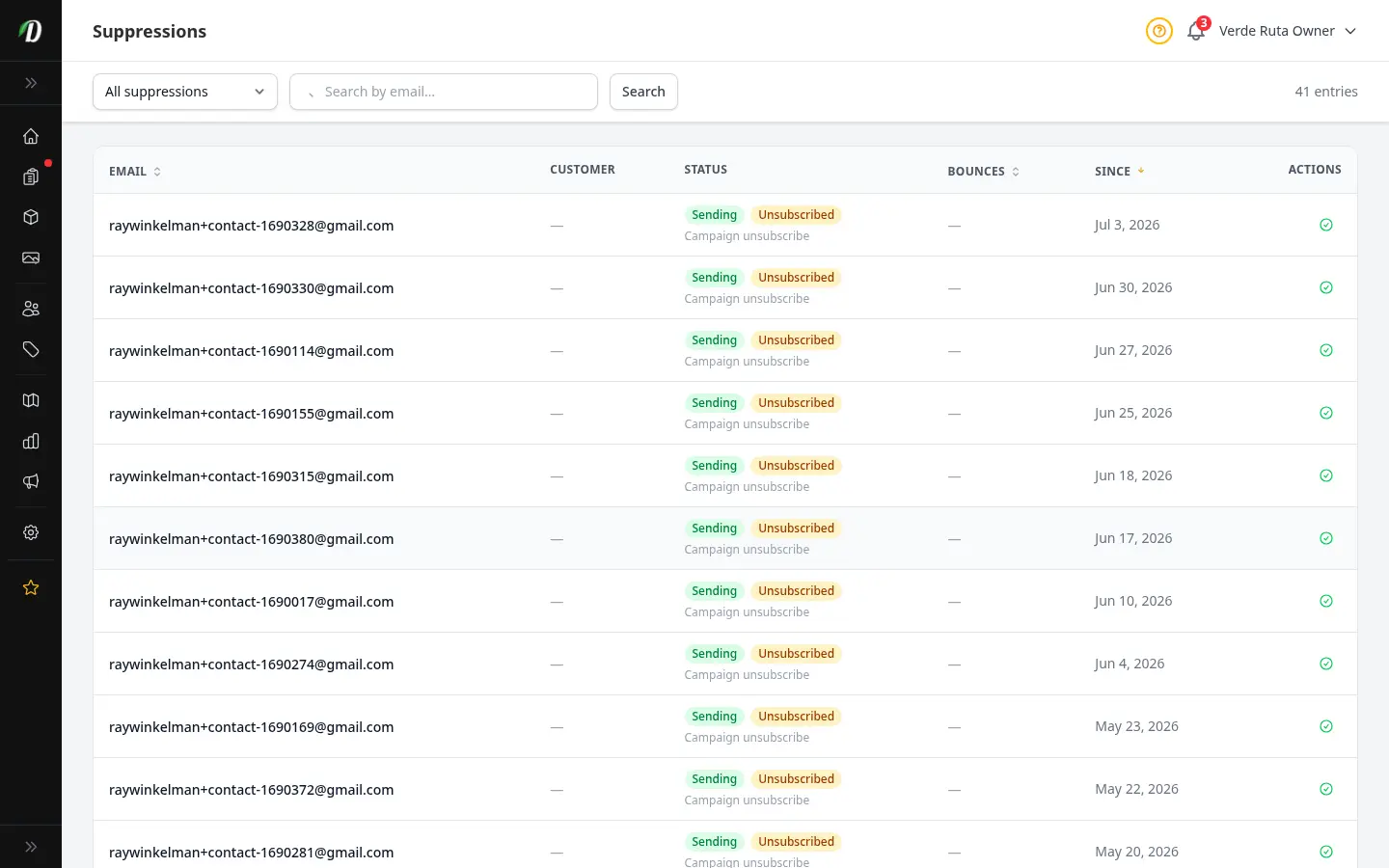Click the Jul 3, 2026 date
This screenshot has height=868, width=1389.
pos(1127,225)
